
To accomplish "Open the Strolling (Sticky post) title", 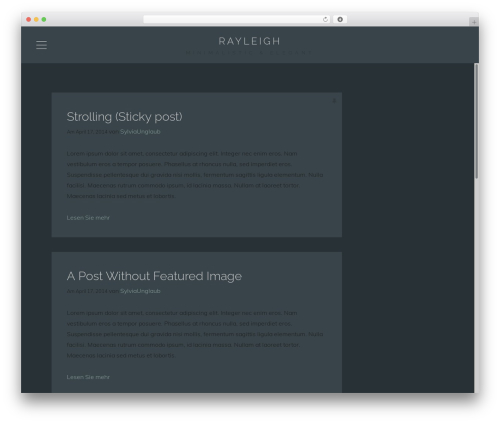I will pyautogui.click(x=124, y=117).
